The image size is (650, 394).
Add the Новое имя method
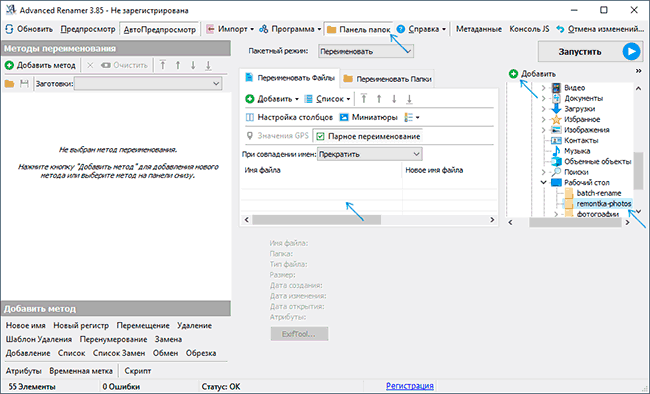[26, 326]
